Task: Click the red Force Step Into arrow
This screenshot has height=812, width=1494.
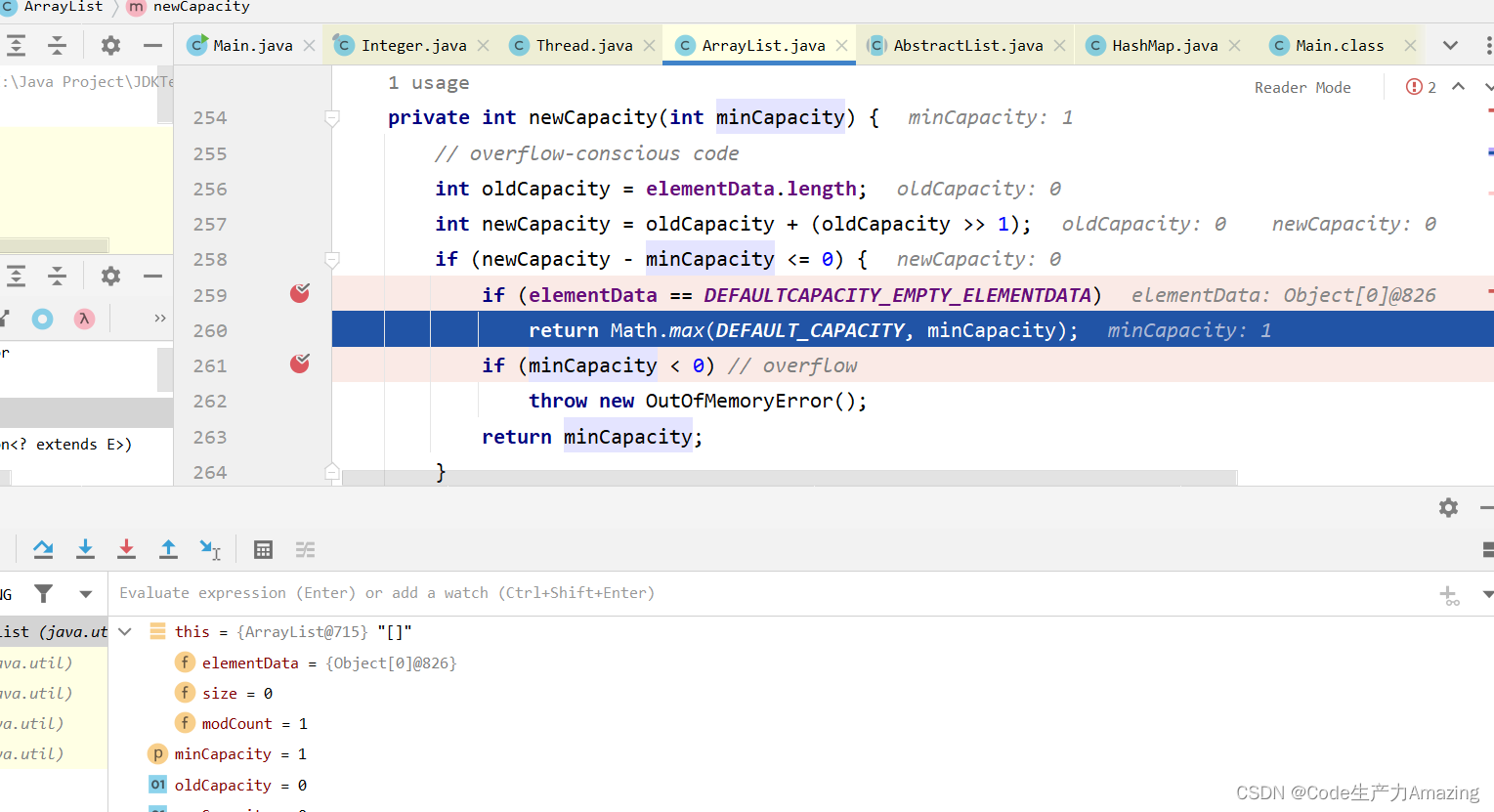Action: [126, 549]
